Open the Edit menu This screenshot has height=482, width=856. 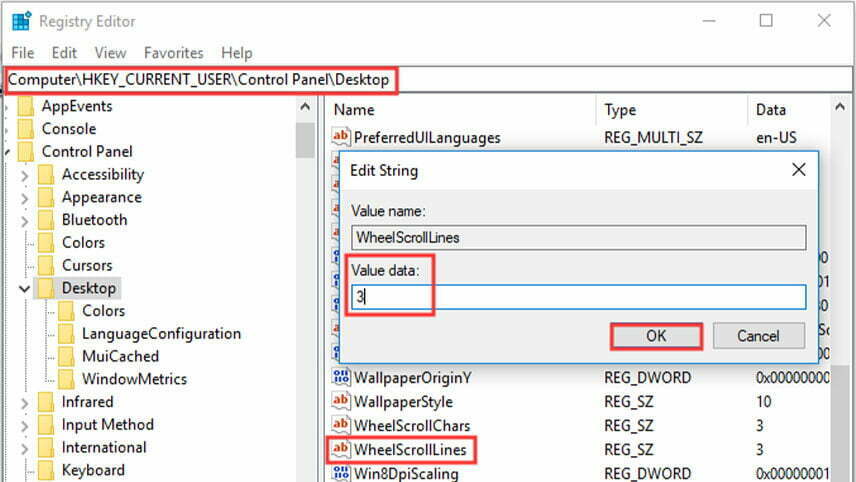tap(64, 53)
